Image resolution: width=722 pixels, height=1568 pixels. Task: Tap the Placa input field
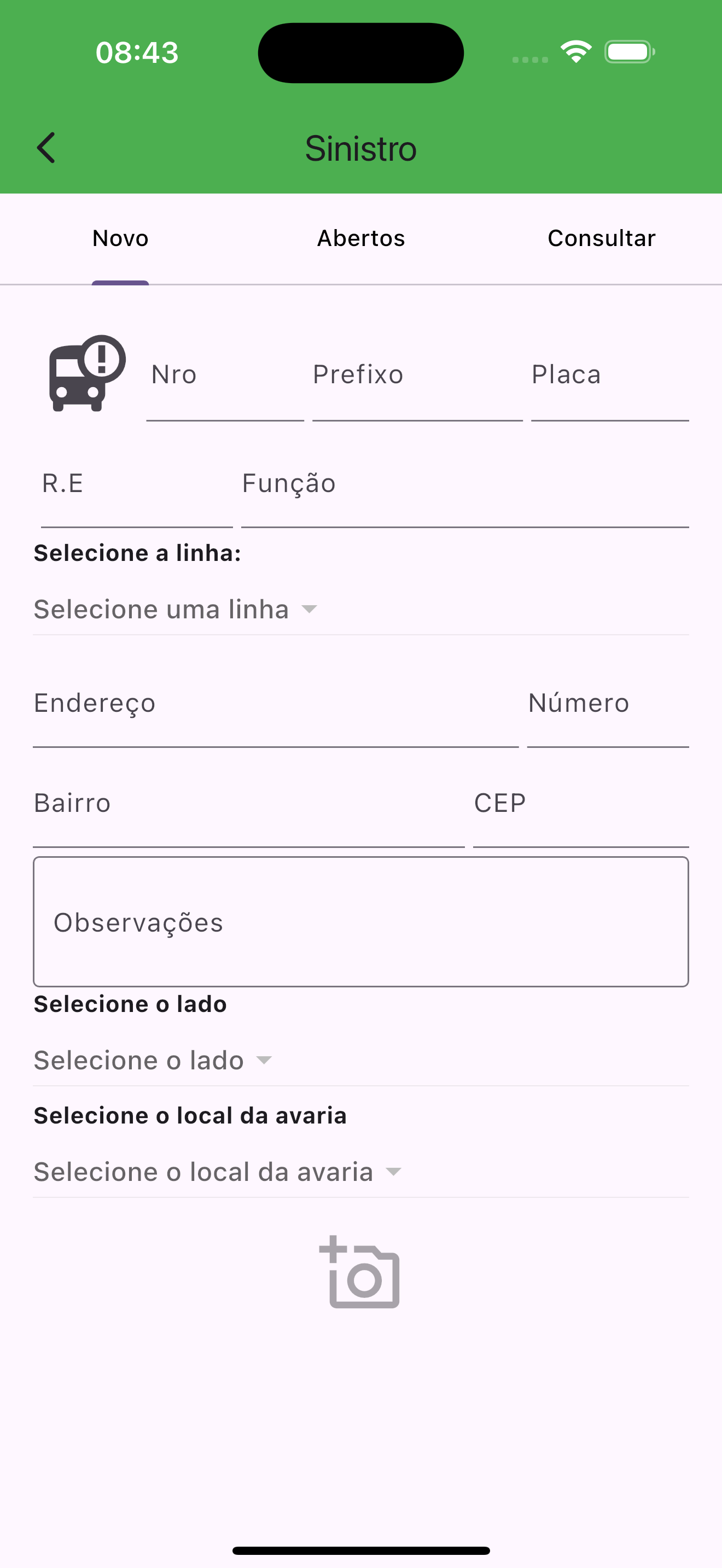pos(609,383)
